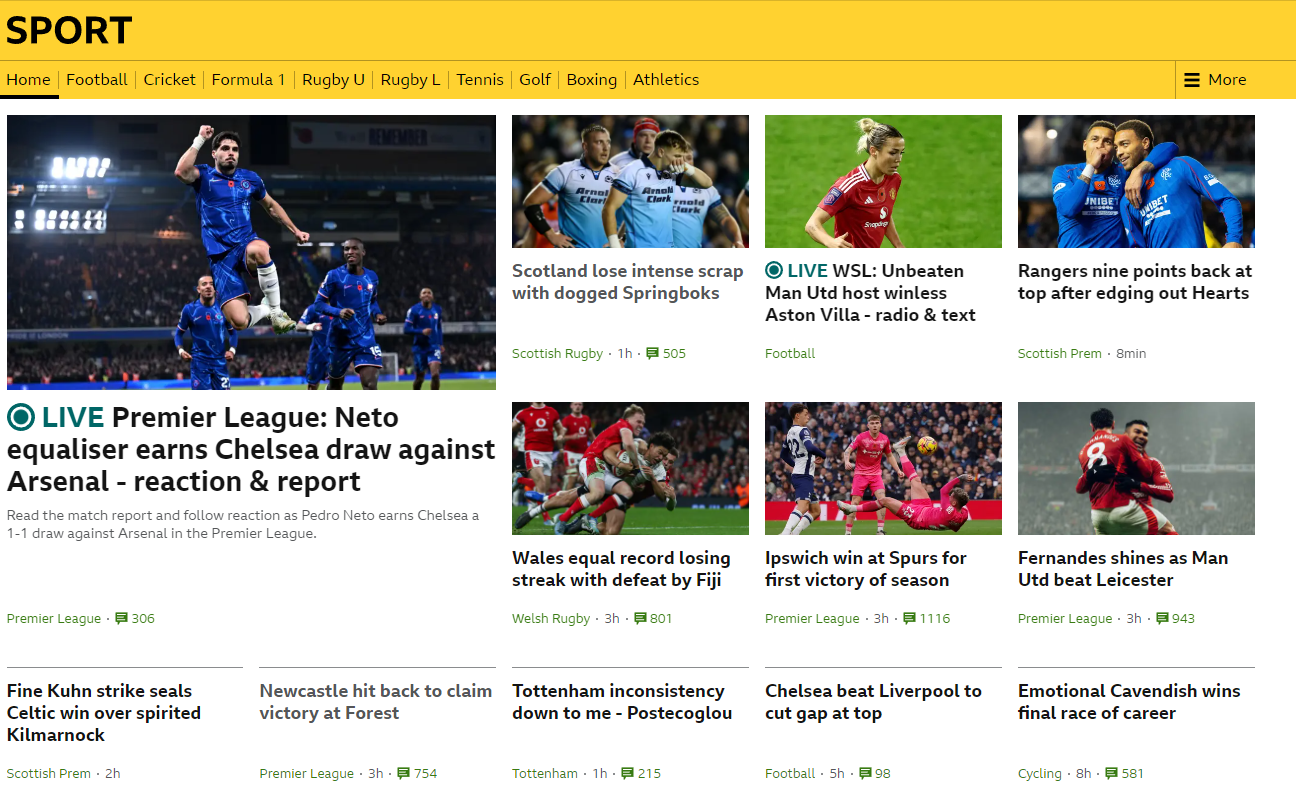Click the SPORT header logo
Image resolution: width=1296 pixels, height=797 pixels.
tap(69, 30)
